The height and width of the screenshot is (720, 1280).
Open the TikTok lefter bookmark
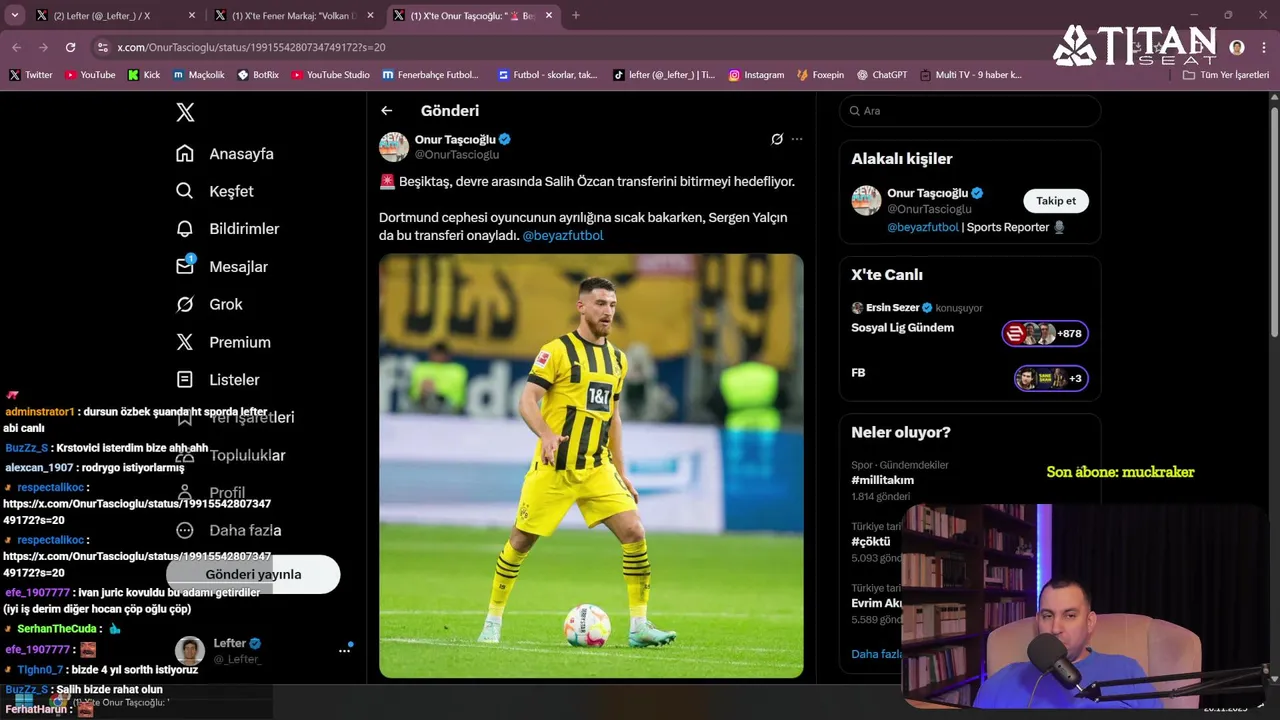point(664,75)
